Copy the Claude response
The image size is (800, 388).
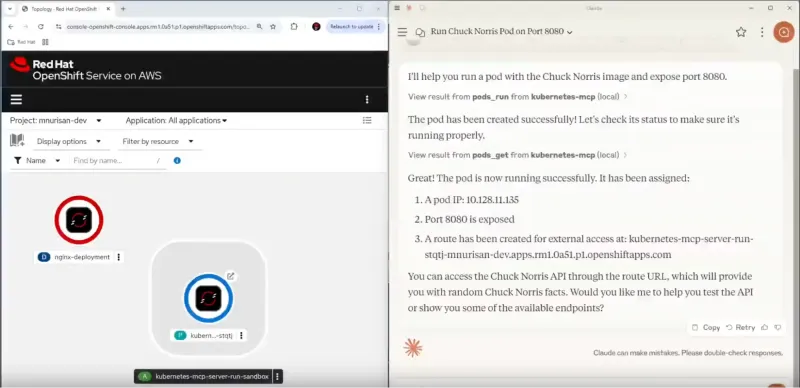coord(706,327)
